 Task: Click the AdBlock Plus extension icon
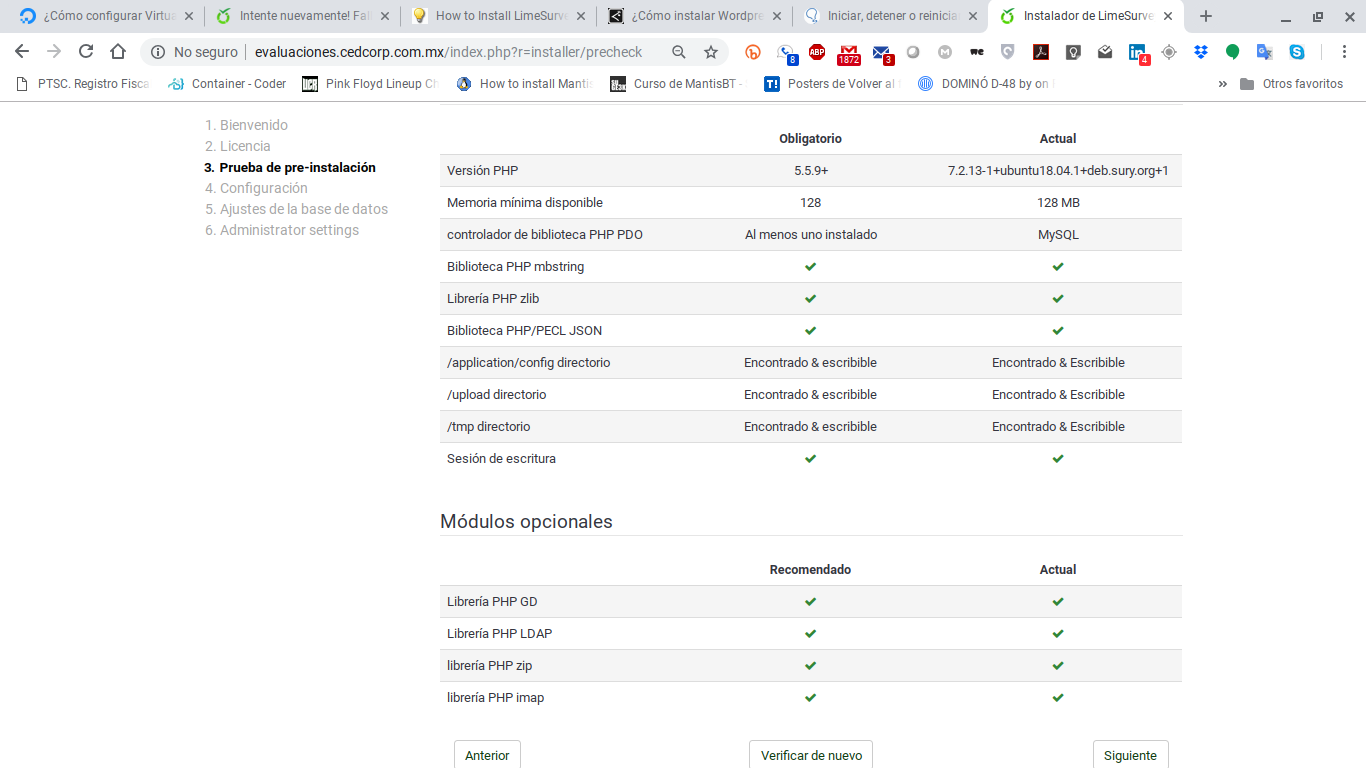point(817,52)
